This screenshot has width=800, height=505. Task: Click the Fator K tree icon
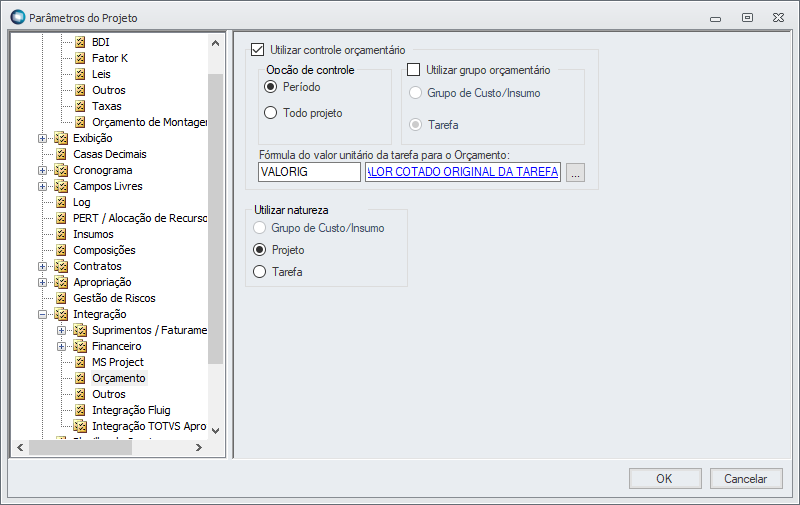[x=81, y=58]
